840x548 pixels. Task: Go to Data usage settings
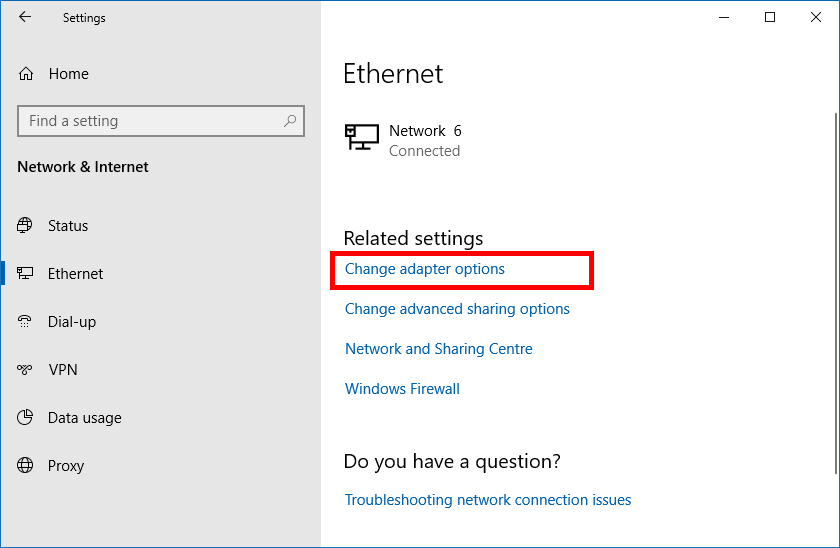coord(85,418)
